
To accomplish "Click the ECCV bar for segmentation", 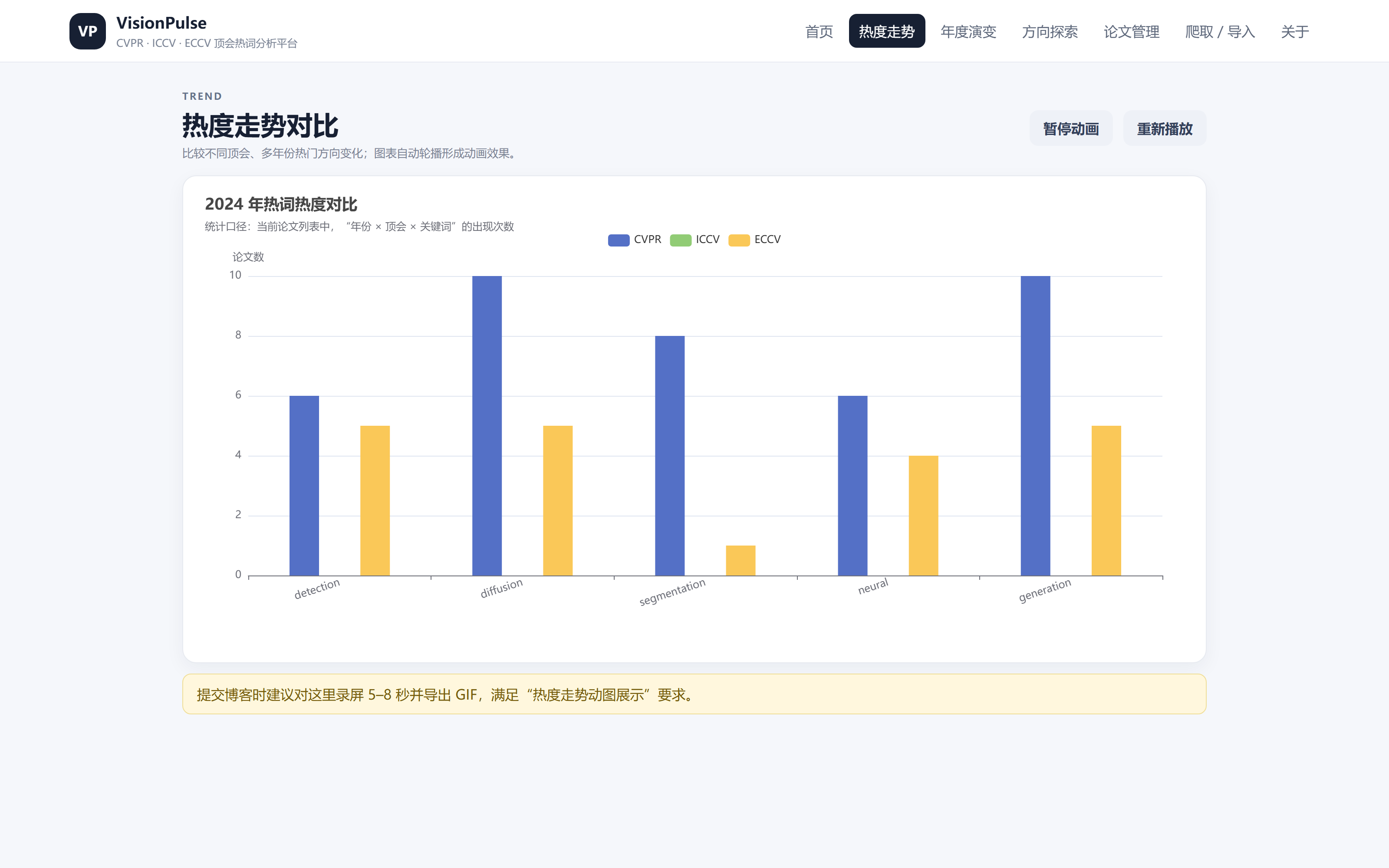I will point(741,560).
